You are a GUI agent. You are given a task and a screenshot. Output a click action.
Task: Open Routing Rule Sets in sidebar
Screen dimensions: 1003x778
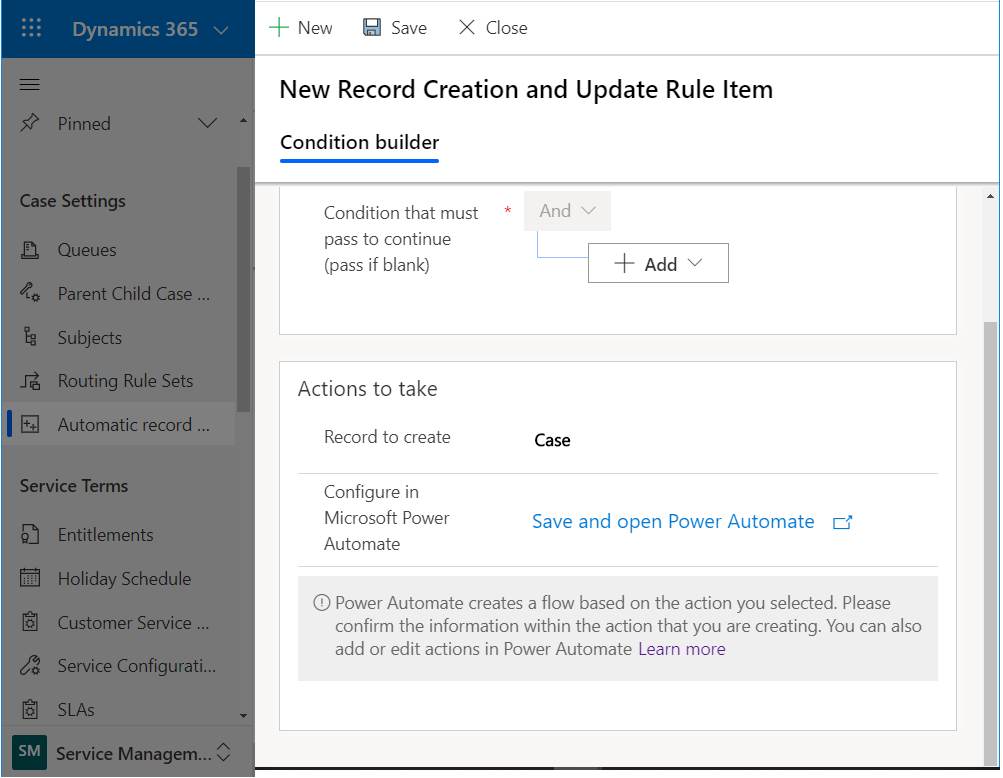125,381
